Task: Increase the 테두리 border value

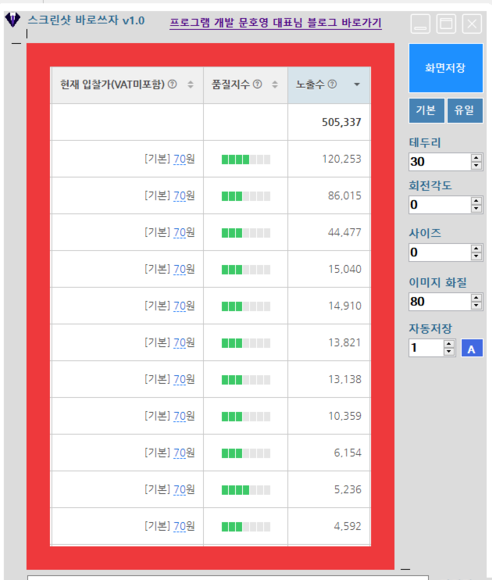Action: pos(476,158)
